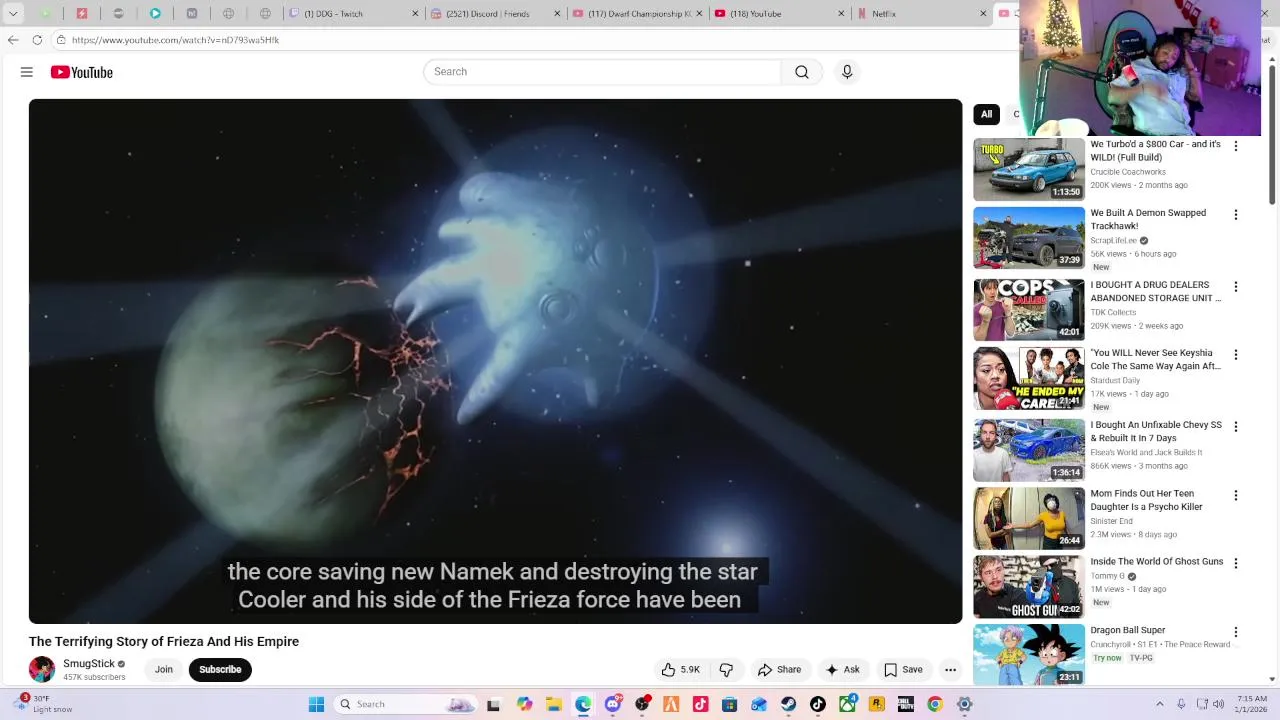The image size is (1280, 720).
Task: Expand the browser tab search chevron
Action: click(x=13, y=14)
